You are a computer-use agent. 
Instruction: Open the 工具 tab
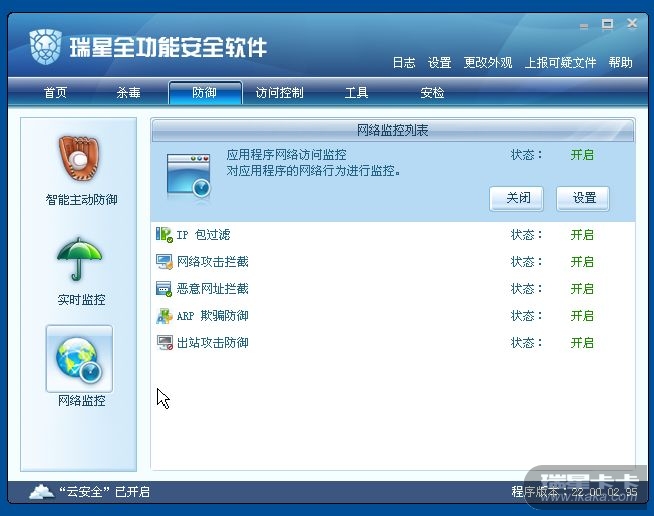click(x=356, y=92)
